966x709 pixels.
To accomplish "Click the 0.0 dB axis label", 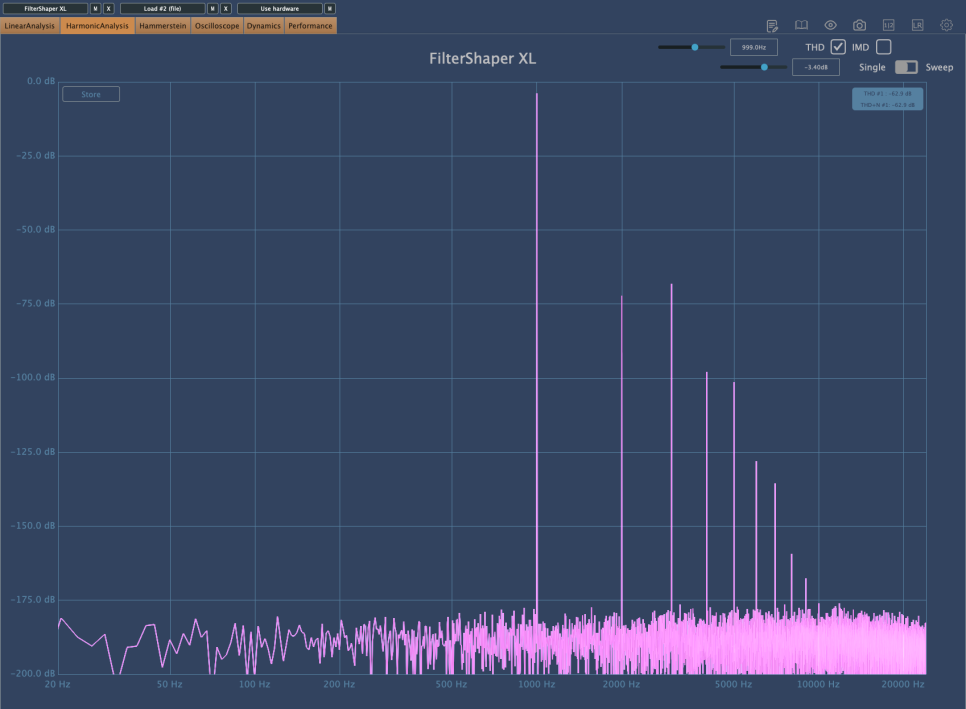I will [41, 81].
